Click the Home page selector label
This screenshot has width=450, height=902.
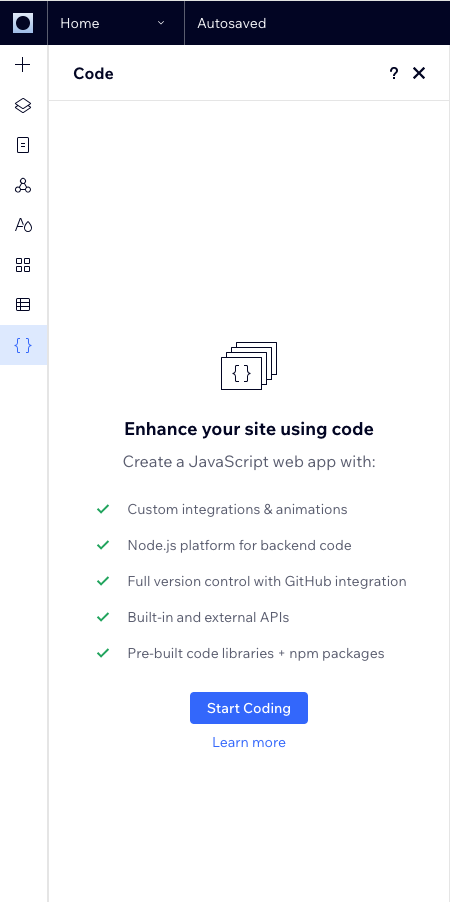[x=79, y=23]
